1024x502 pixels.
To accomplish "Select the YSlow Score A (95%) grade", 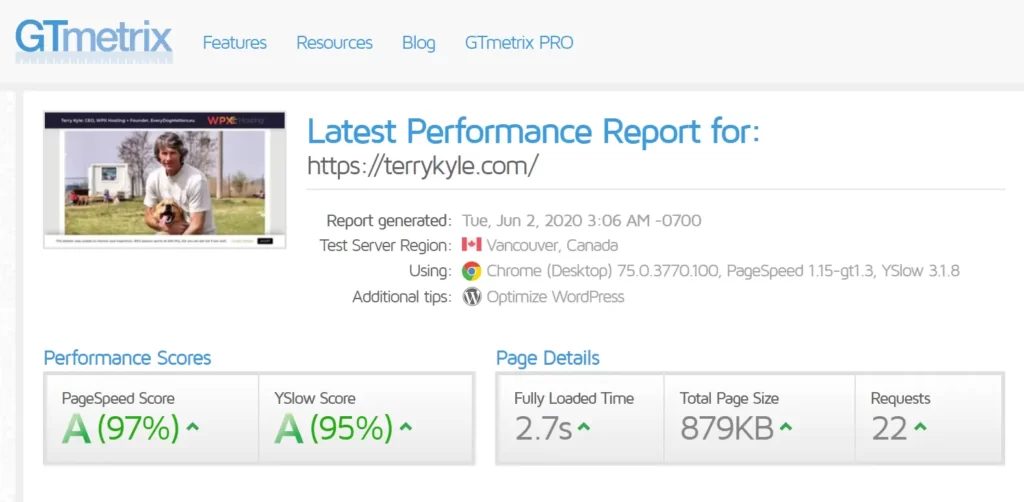I will pos(334,429).
